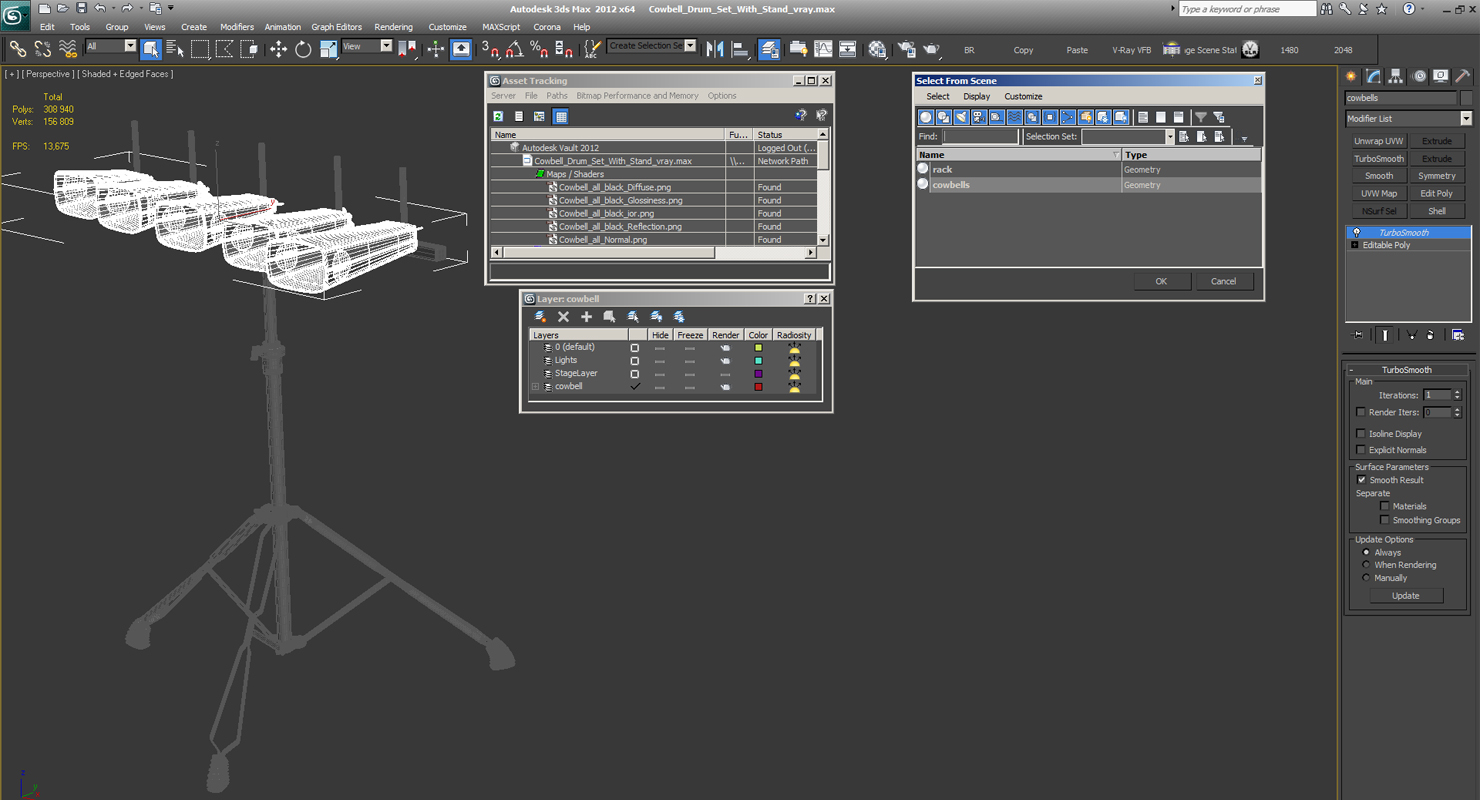Viewport: 1480px width, 800px height.
Task: Open the Hierarchy command panel tab
Action: (x=1395, y=76)
